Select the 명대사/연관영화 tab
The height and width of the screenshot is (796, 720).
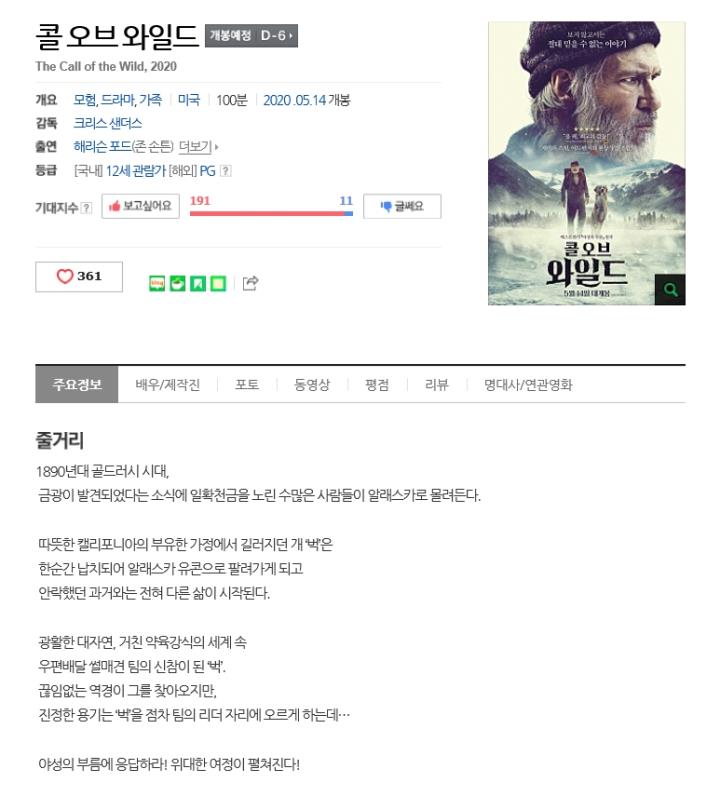[x=528, y=384]
